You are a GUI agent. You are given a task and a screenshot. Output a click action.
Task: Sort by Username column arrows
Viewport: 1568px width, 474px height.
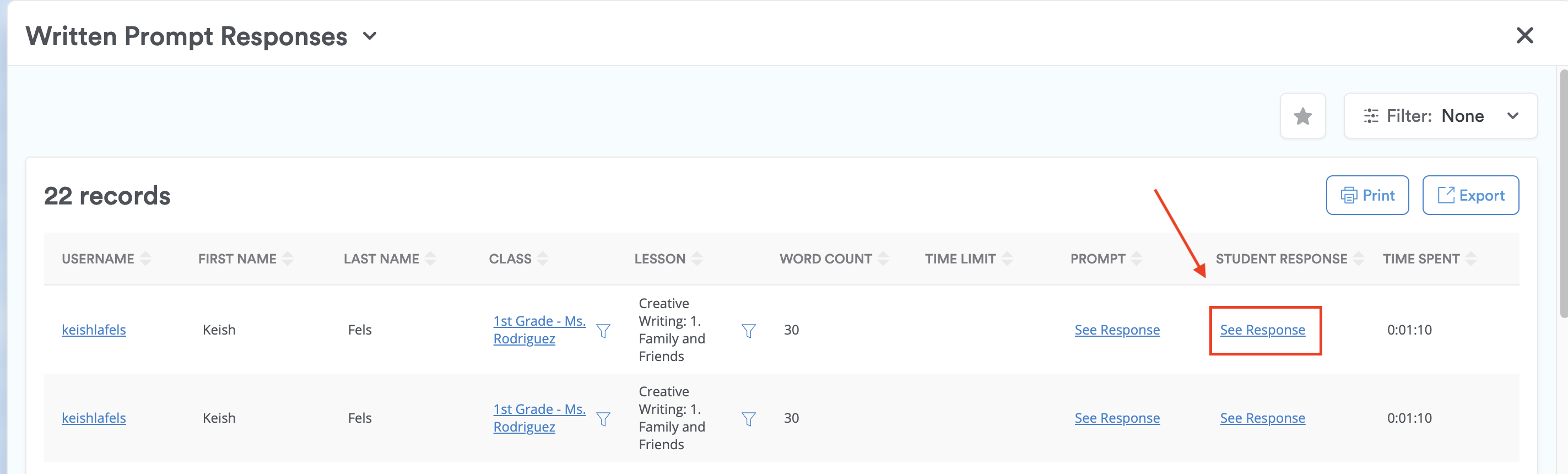[145, 259]
